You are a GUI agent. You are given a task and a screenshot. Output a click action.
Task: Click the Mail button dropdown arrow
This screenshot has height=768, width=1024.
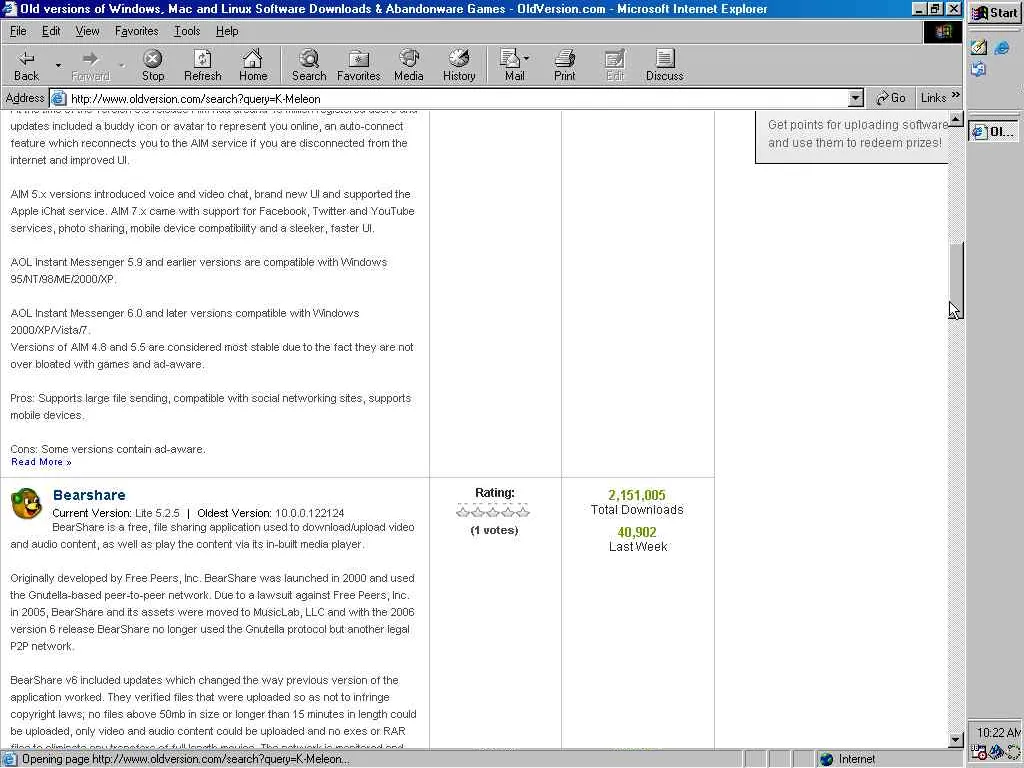coord(527,58)
